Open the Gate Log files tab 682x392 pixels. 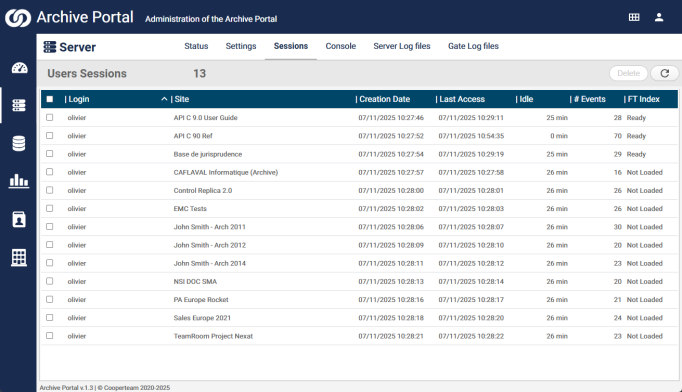(x=473, y=46)
